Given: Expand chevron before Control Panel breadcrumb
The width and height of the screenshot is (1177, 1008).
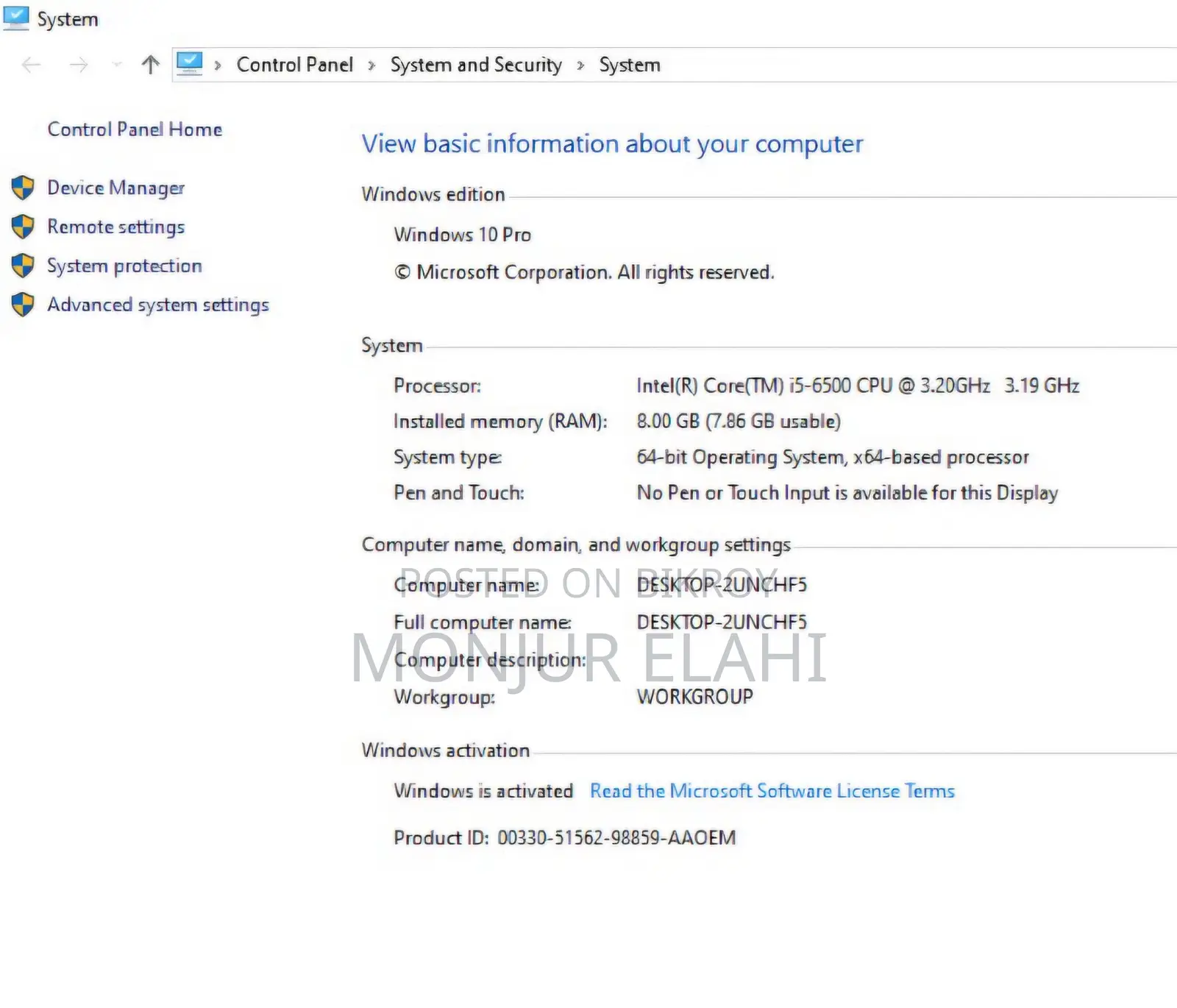Looking at the screenshot, I should (x=218, y=65).
